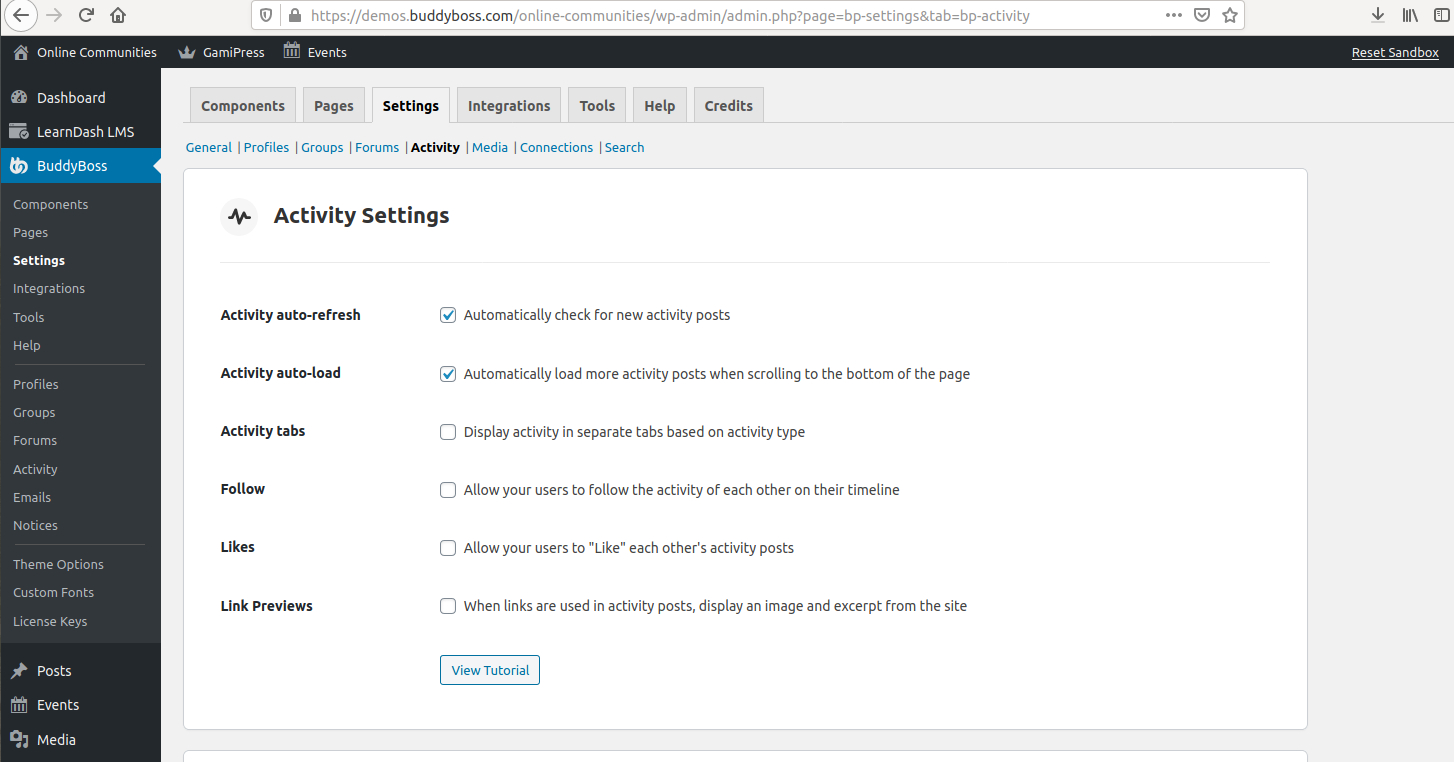The width and height of the screenshot is (1454, 762).
Task: Open Theme Options in the sidebar
Action: [x=58, y=564]
